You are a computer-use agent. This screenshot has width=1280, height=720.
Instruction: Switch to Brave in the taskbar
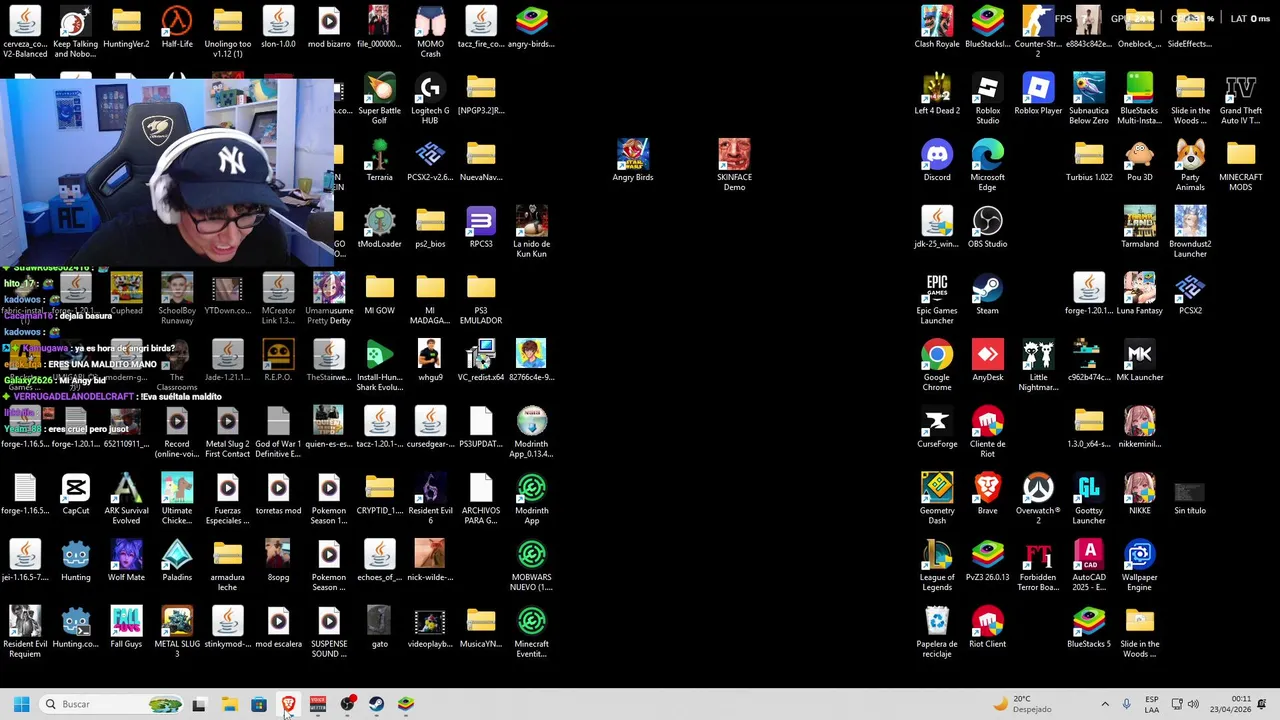(288, 704)
